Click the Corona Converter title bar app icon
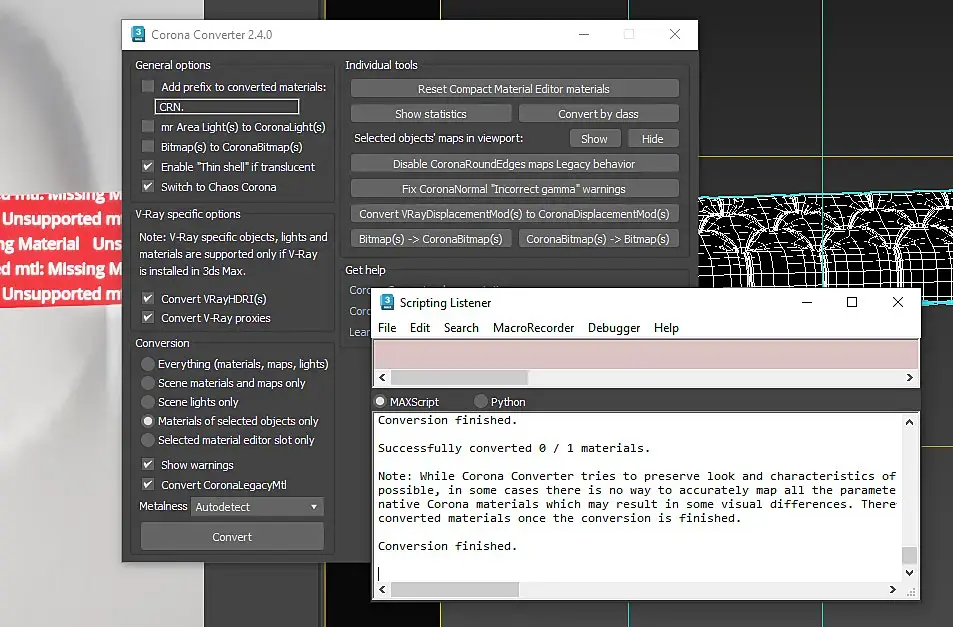Viewport: 953px width, 627px height. [x=138, y=34]
